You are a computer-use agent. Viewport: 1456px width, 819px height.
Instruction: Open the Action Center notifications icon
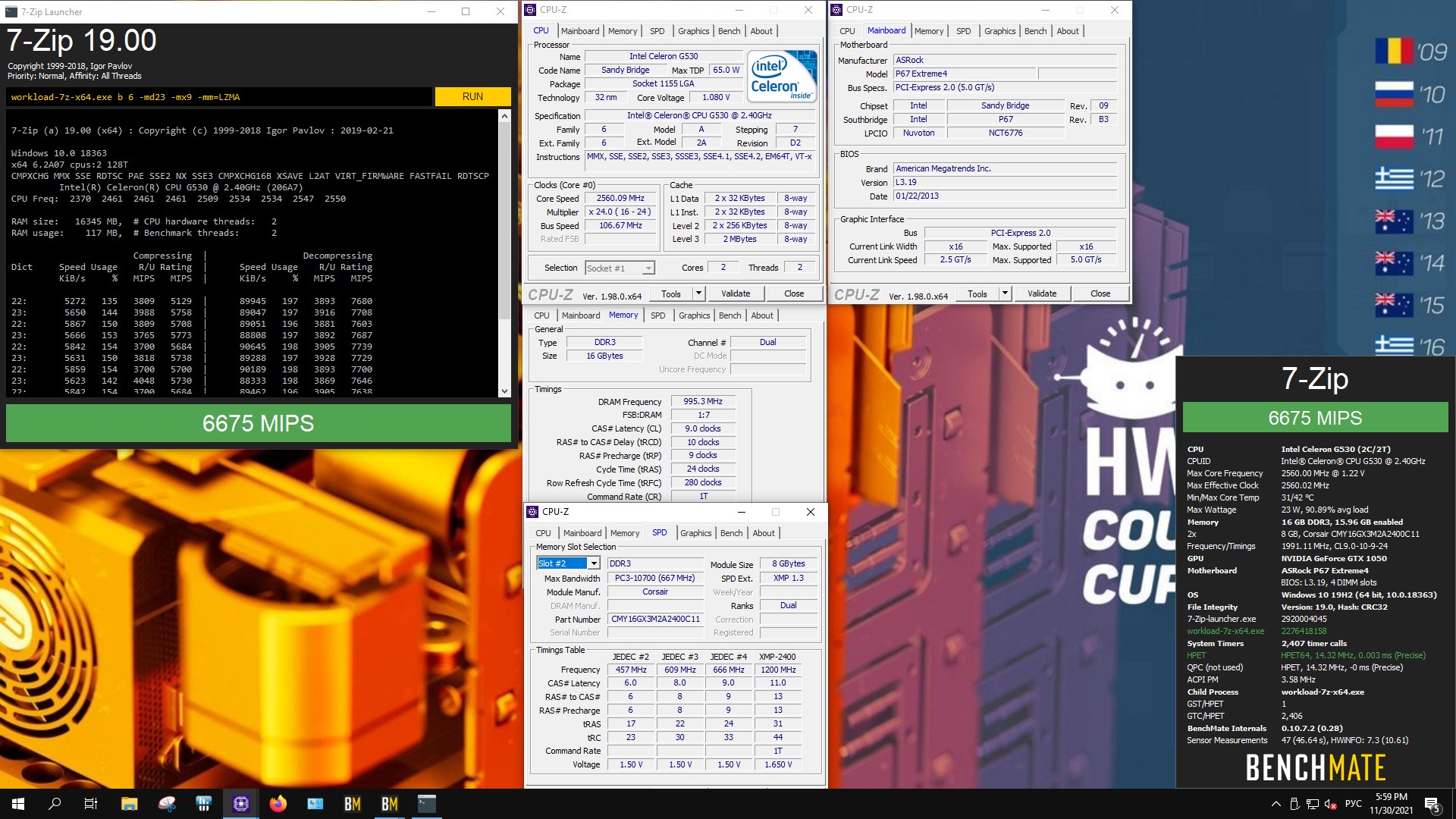(x=1432, y=805)
